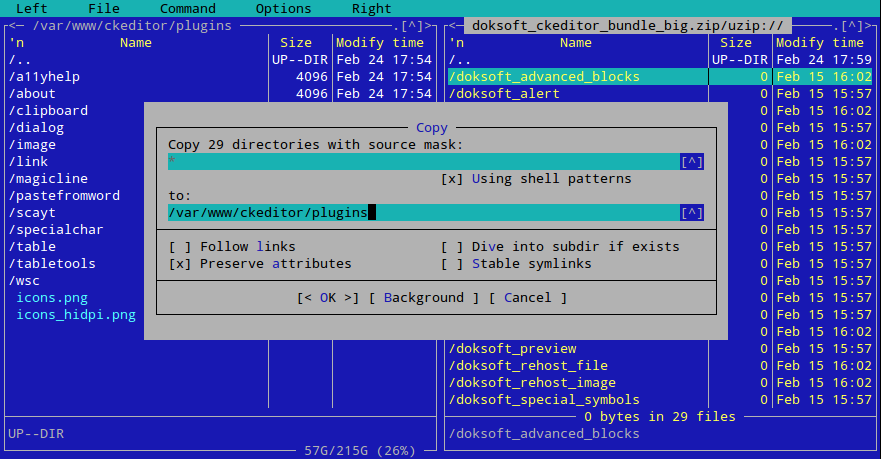Viewport: 881px width, 459px height.
Task: Select icons_hidpi.png in left panel
Action: coord(76,315)
